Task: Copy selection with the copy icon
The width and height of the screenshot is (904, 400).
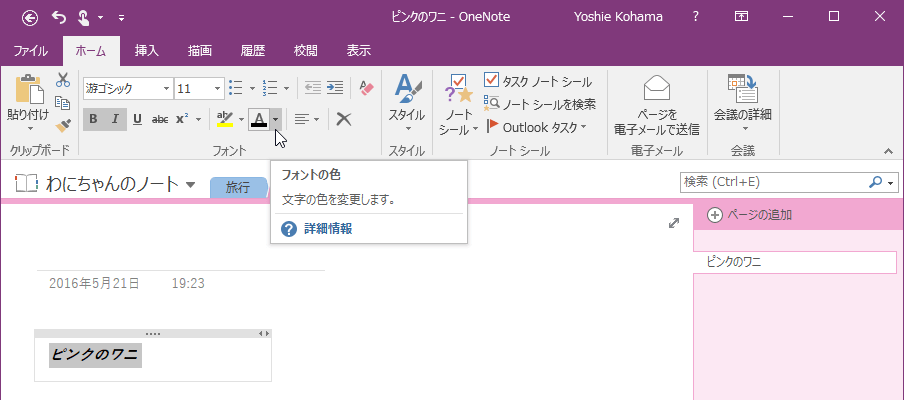Action: click(x=63, y=103)
